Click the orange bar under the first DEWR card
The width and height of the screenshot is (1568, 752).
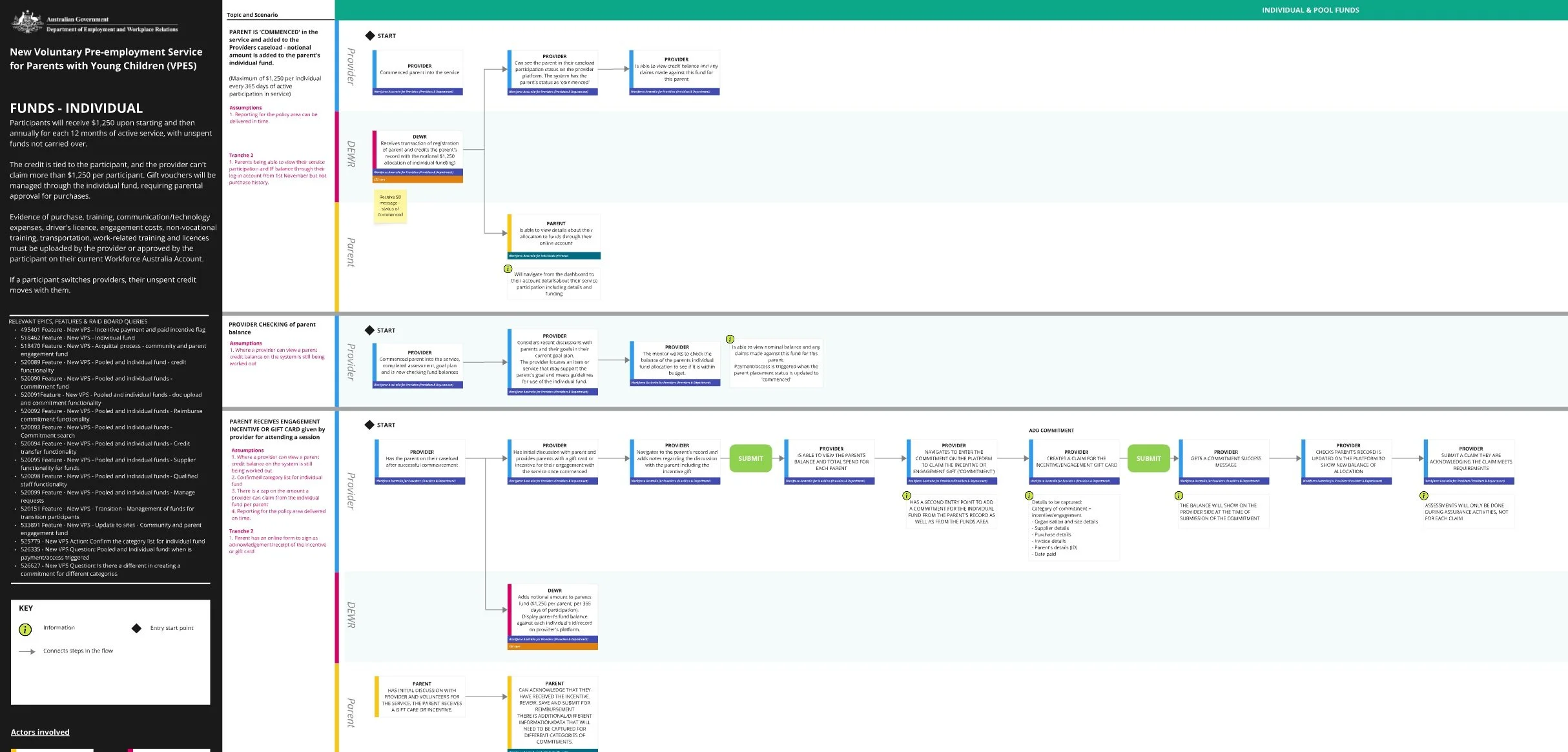click(418, 179)
